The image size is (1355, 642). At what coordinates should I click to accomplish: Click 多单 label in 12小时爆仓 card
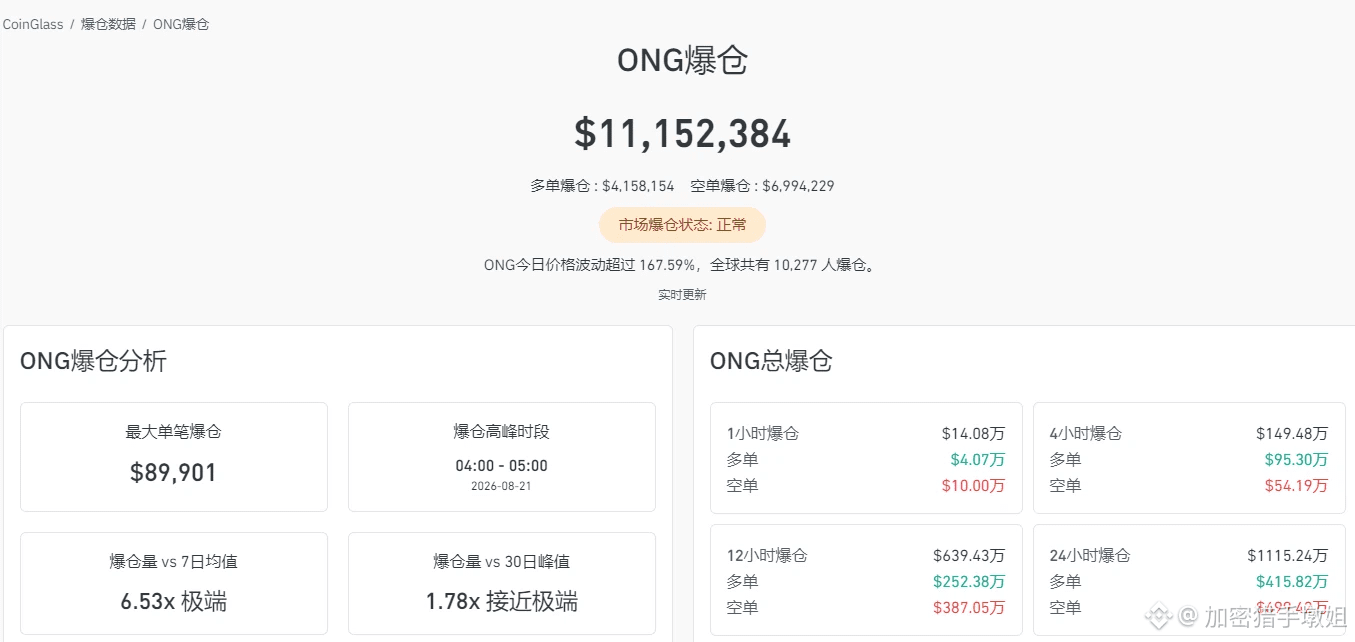coord(743,582)
